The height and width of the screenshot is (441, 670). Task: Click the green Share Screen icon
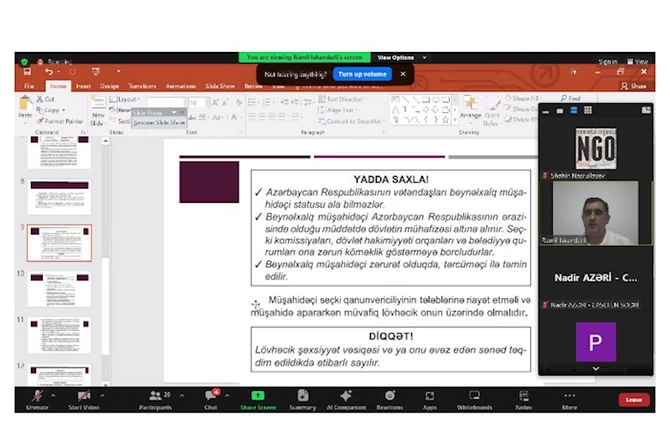coord(258,396)
